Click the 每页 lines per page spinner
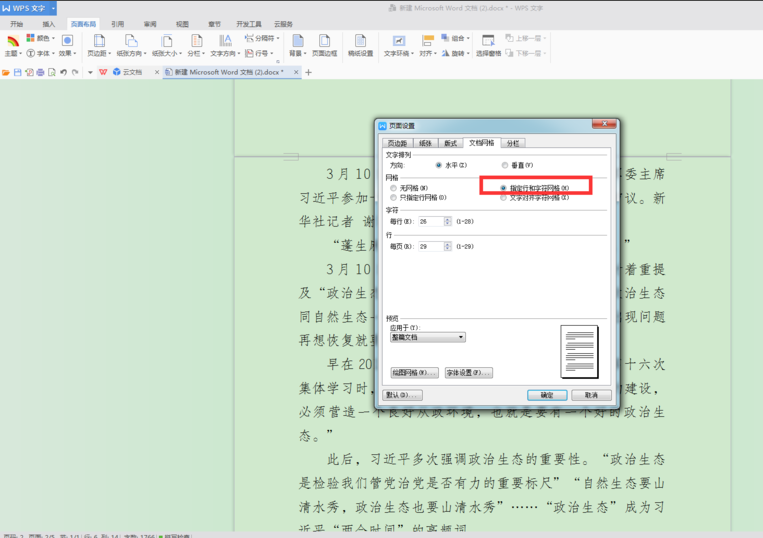The width and height of the screenshot is (763, 538). (x=449, y=246)
